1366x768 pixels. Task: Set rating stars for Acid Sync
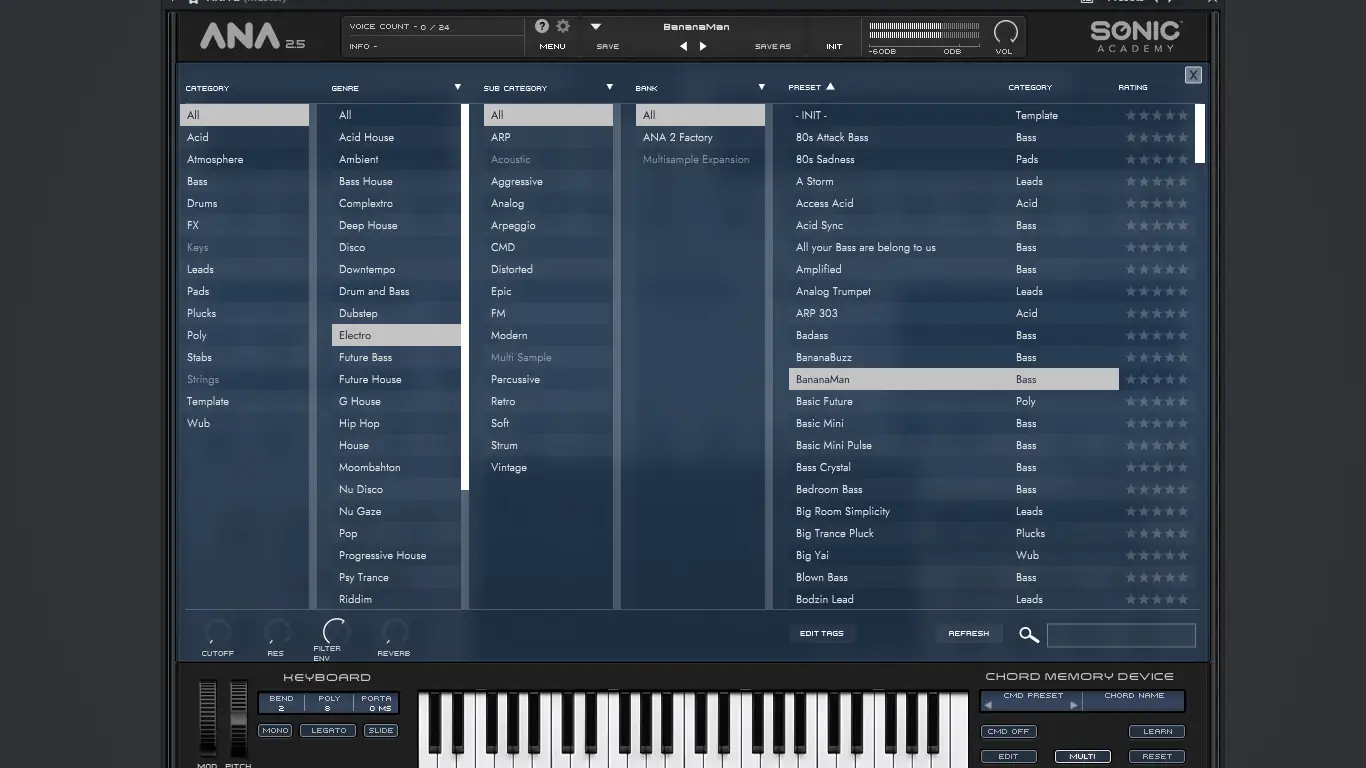point(1157,225)
